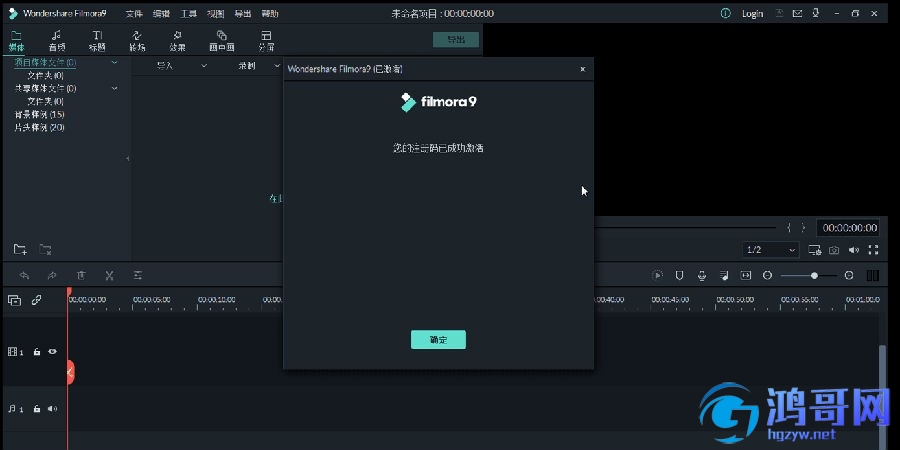Click the video track 1 filmstrip icon

[15, 352]
